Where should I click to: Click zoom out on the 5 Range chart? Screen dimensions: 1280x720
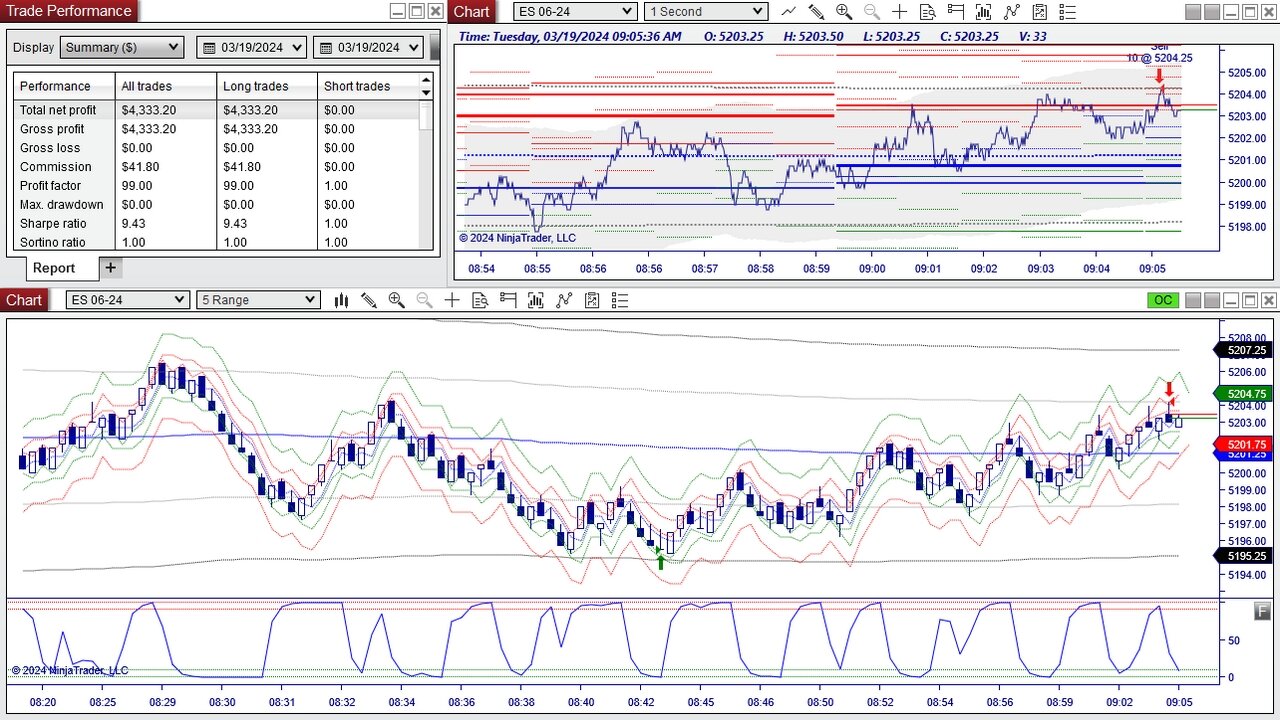(x=424, y=300)
